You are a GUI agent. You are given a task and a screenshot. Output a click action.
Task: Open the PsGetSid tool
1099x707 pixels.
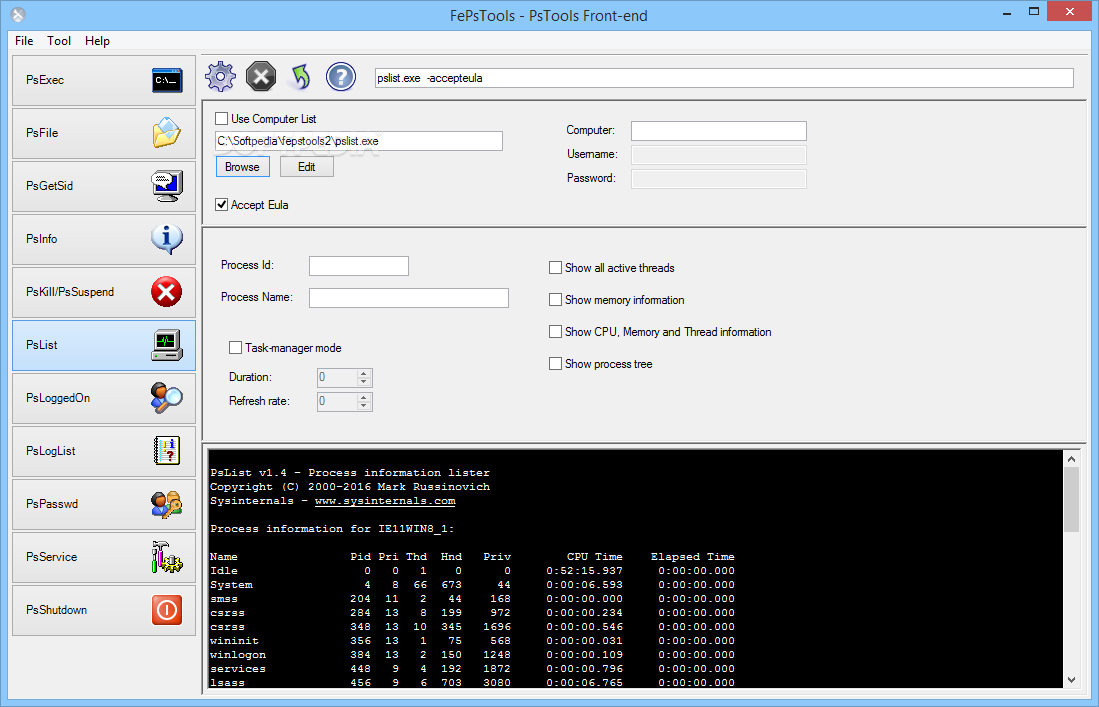[104, 186]
